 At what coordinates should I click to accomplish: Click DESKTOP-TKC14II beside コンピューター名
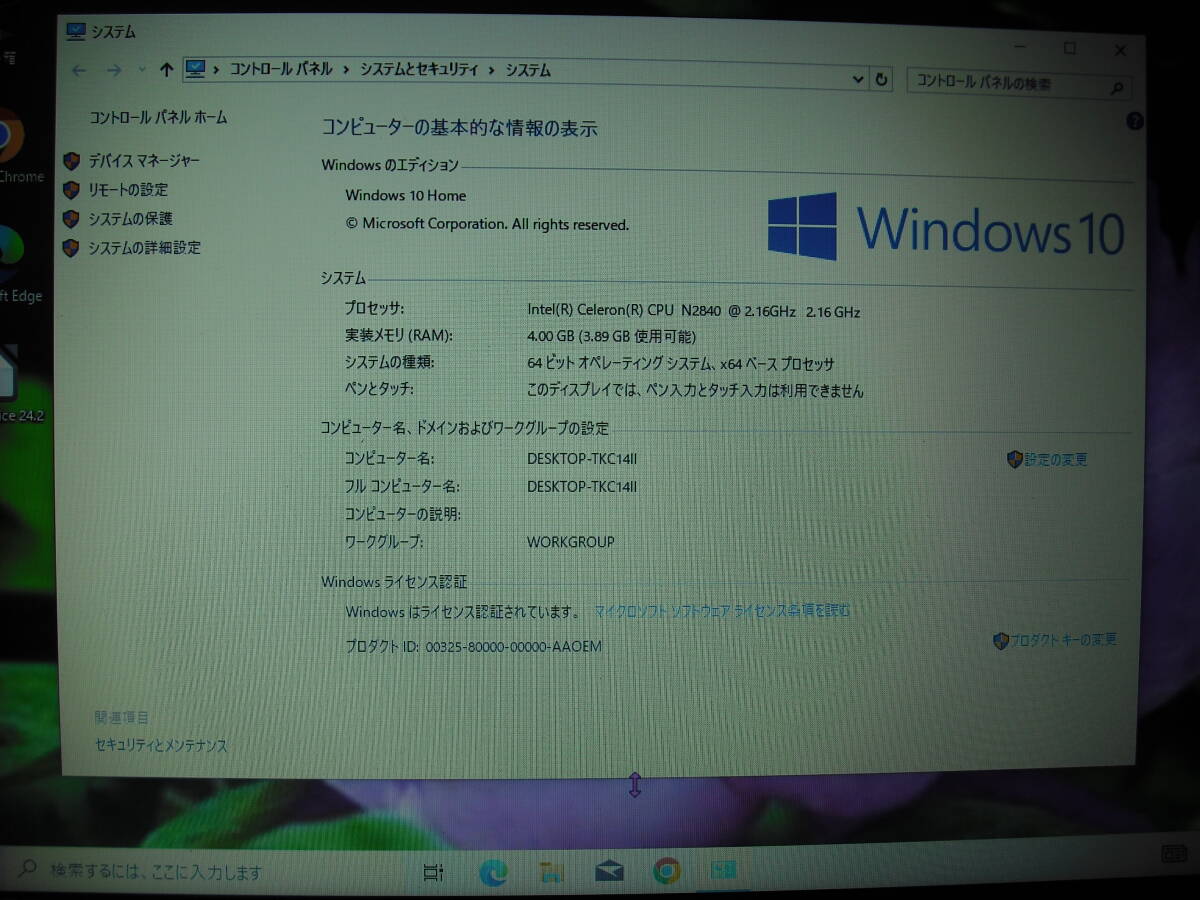(x=582, y=459)
